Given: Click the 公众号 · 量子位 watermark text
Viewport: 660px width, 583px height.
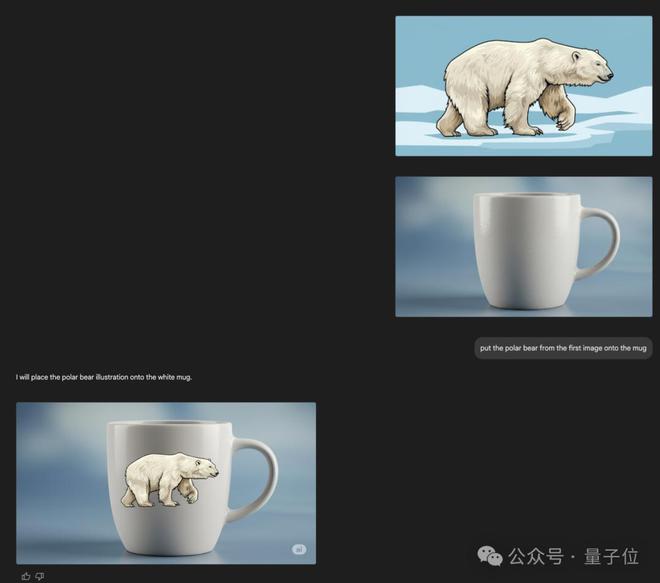Looking at the screenshot, I should pyautogui.click(x=573, y=556).
